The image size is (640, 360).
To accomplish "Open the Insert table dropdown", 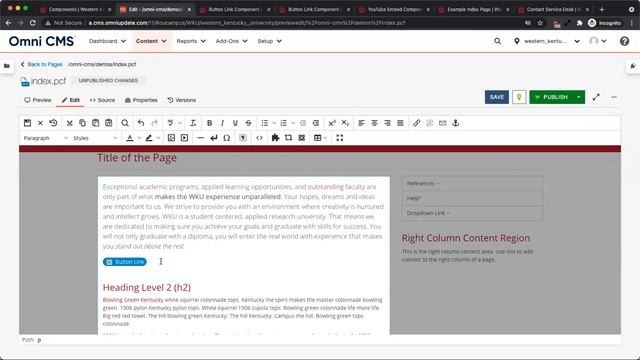I will 320,138.
